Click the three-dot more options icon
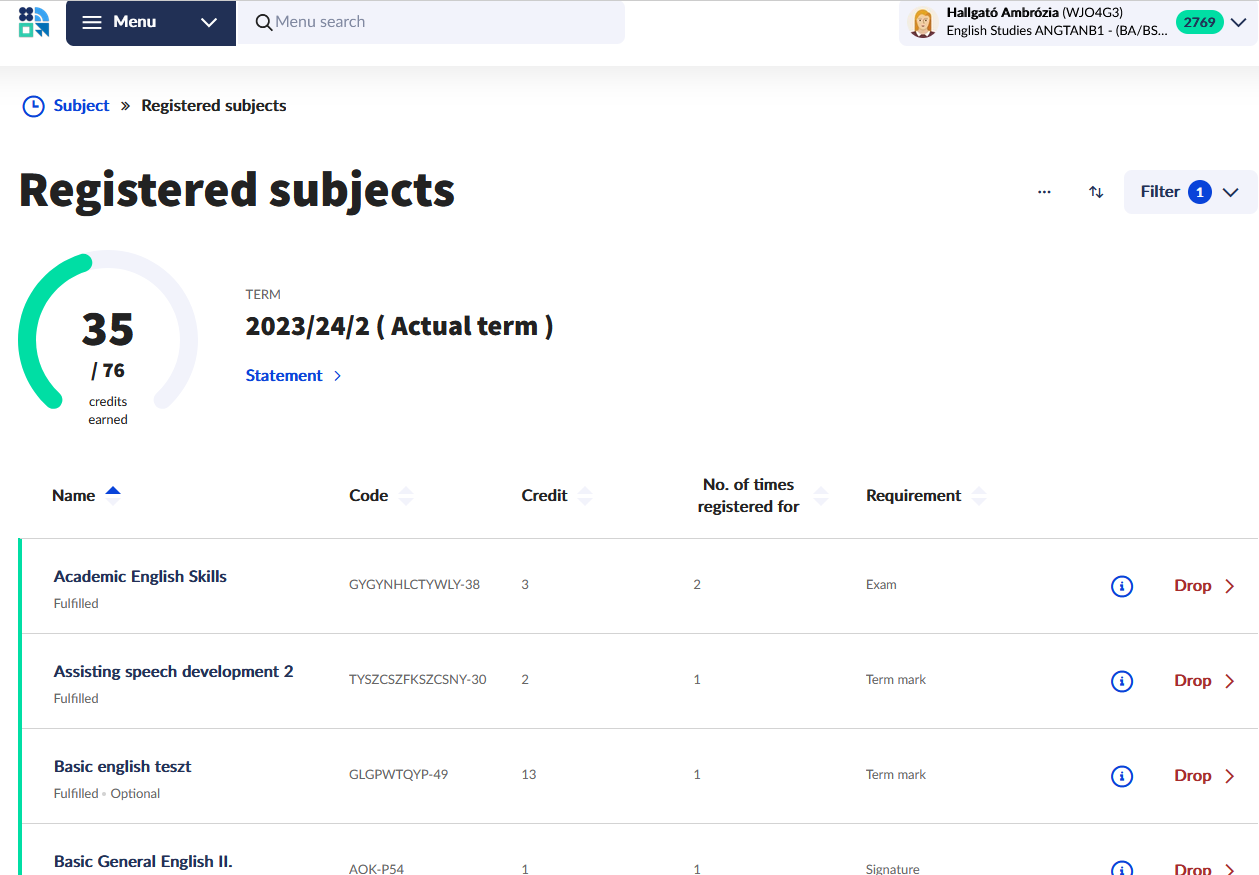Screen dimensions: 1259x875 tap(1044, 192)
